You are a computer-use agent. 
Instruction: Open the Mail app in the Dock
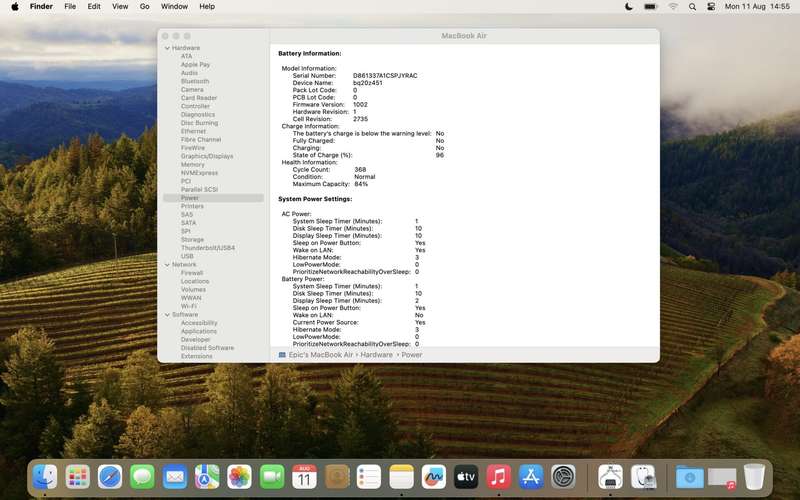click(174, 477)
